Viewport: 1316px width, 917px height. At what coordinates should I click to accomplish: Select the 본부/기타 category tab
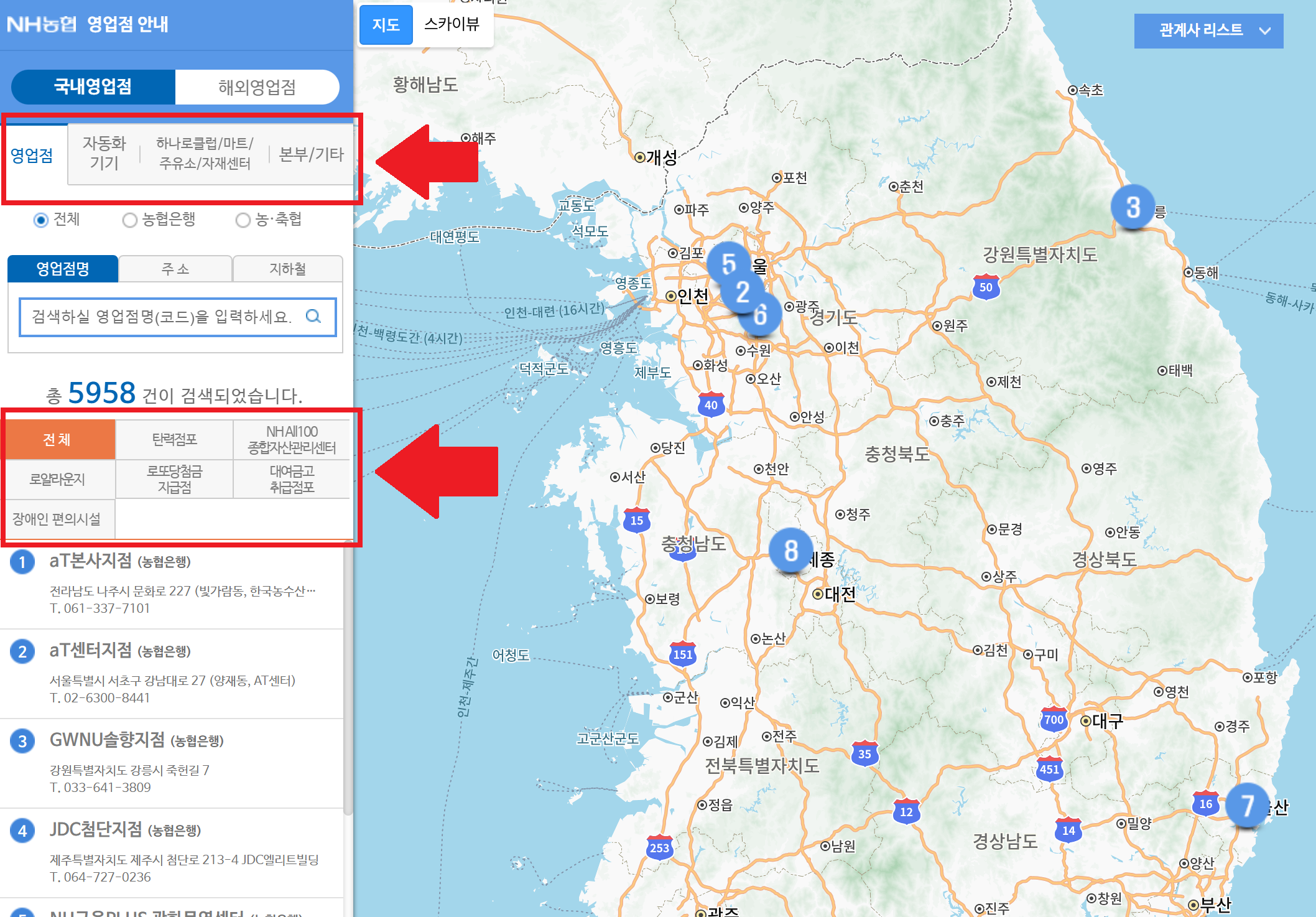point(311,154)
